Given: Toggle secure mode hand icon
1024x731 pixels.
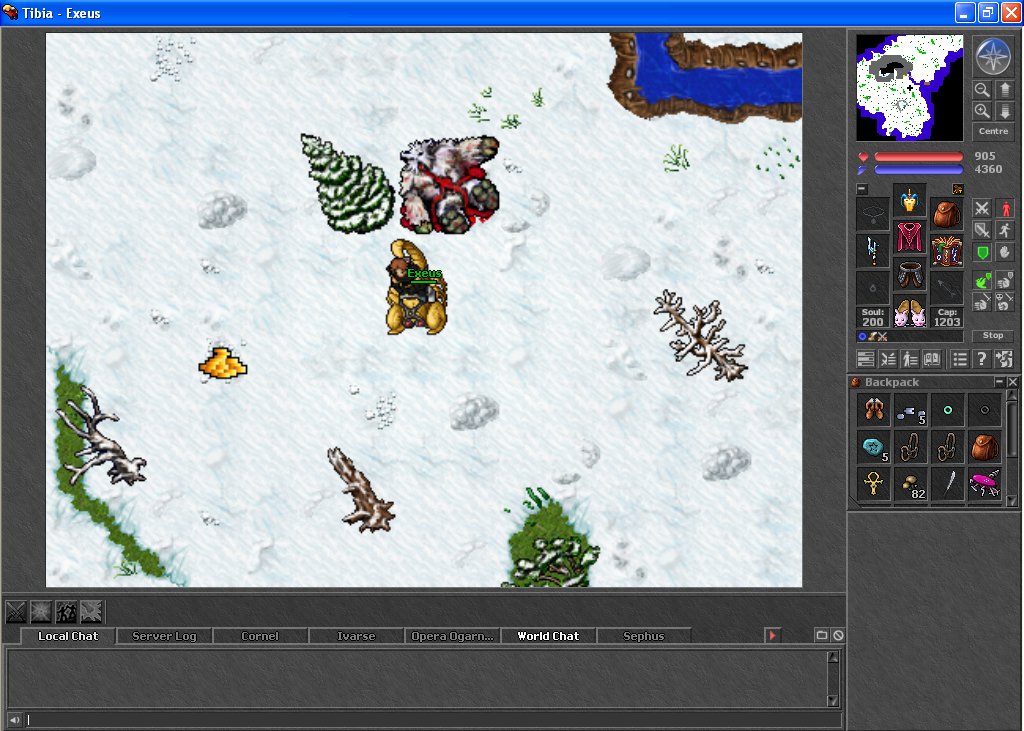Looking at the screenshot, I should (x=1005, y=252).
